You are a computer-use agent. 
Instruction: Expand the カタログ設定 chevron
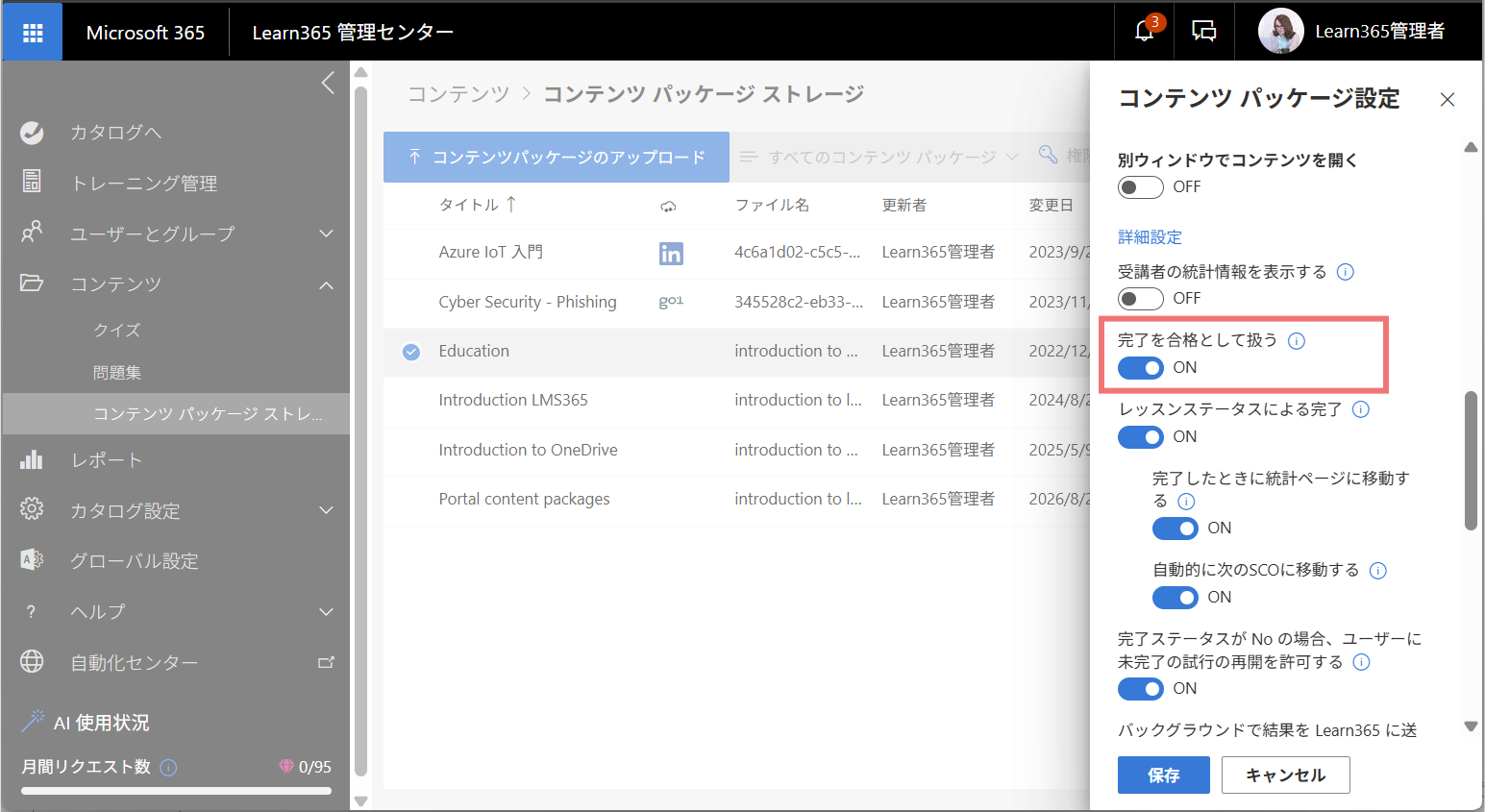(327, 510)
